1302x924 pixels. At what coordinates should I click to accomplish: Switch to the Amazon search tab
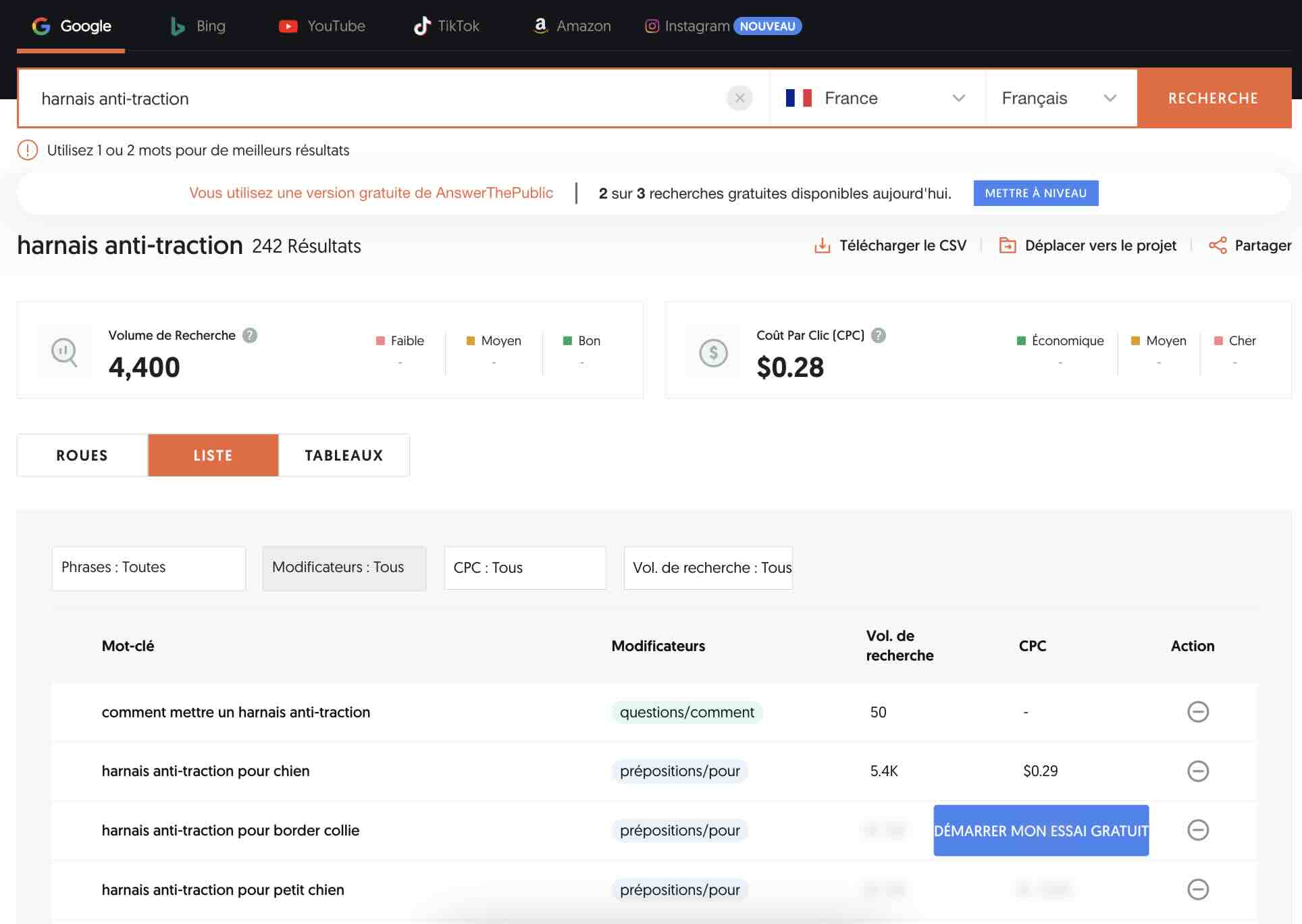click(572, 26)
